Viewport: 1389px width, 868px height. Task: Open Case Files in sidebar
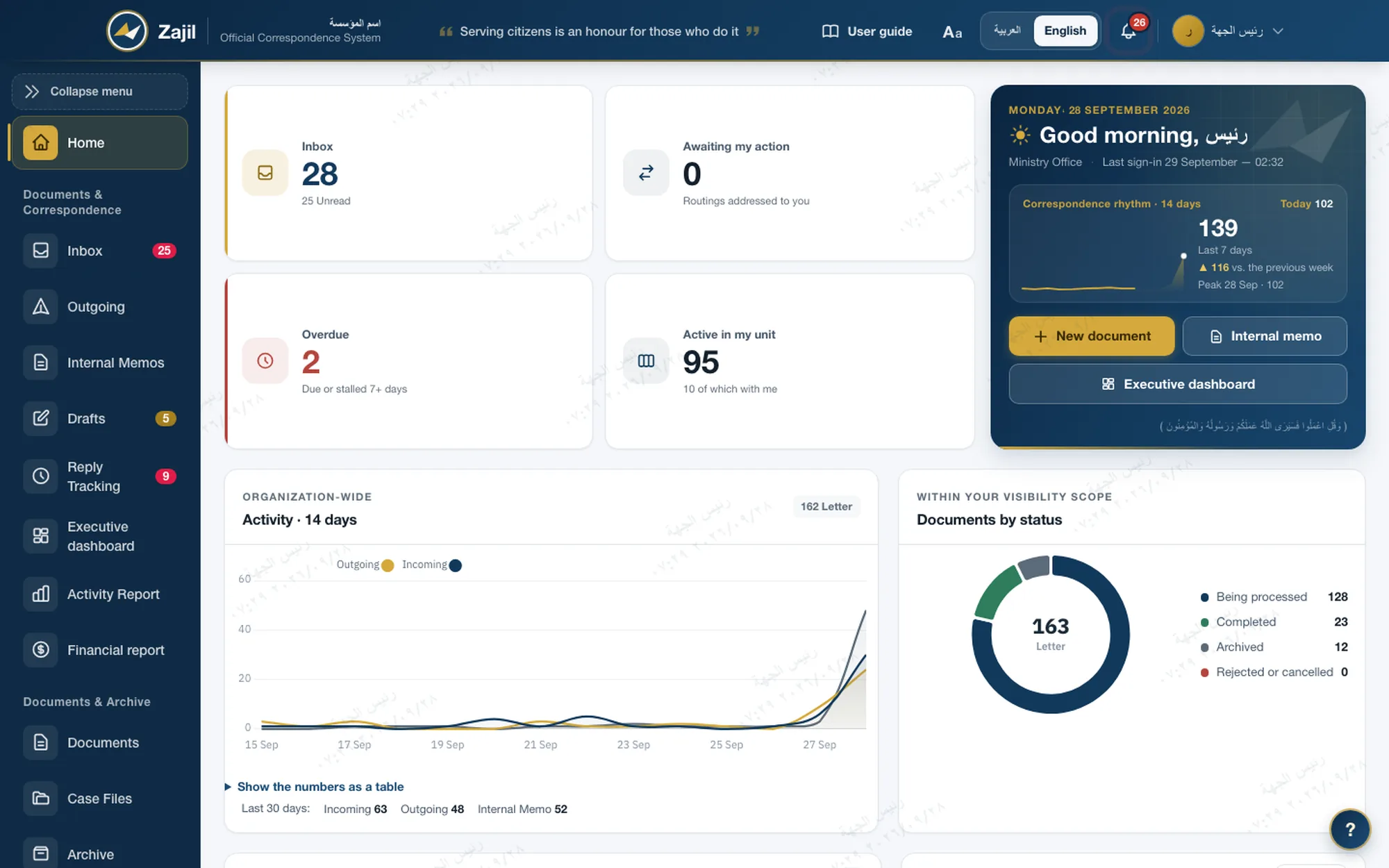[99, 799]
